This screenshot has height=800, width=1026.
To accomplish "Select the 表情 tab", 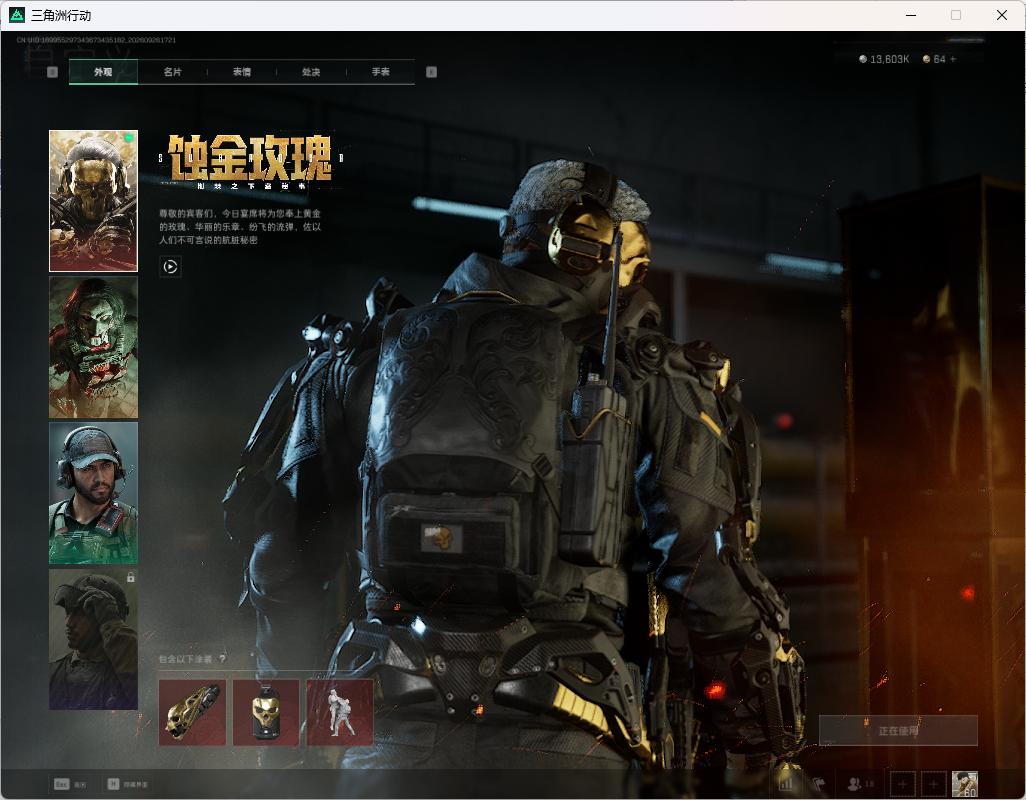I will tap(242, 72).
